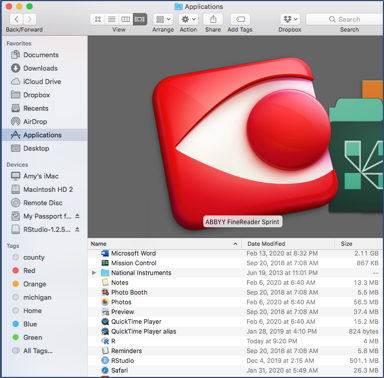
Task: Click the Add Tags toolbar button
Action: (240, 19)
